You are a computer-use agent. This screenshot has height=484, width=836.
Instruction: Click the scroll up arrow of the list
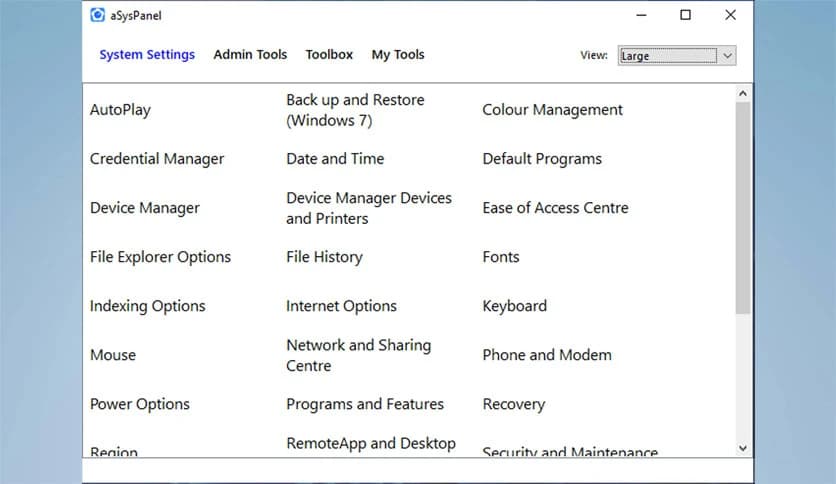[x=743, y=94]
